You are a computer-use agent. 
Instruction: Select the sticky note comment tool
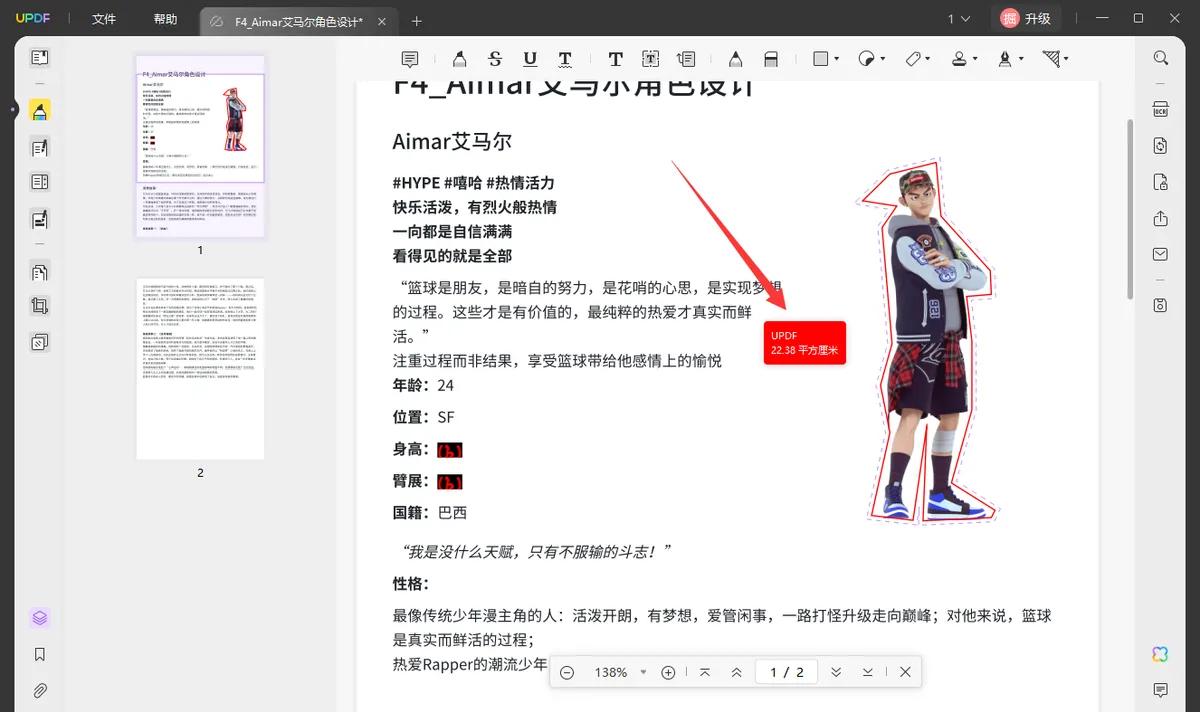coord(409,59)
